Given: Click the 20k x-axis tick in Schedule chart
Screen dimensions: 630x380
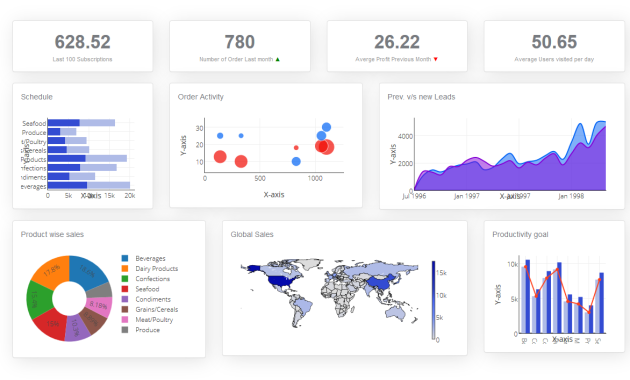Looking at the screenshot, I should [130, 196].
